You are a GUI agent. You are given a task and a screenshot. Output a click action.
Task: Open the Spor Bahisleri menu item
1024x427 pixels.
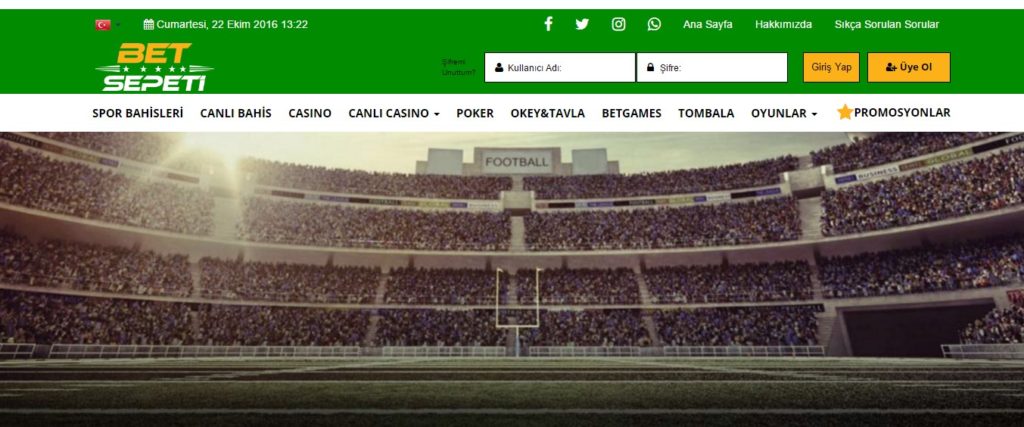(138, 113)
